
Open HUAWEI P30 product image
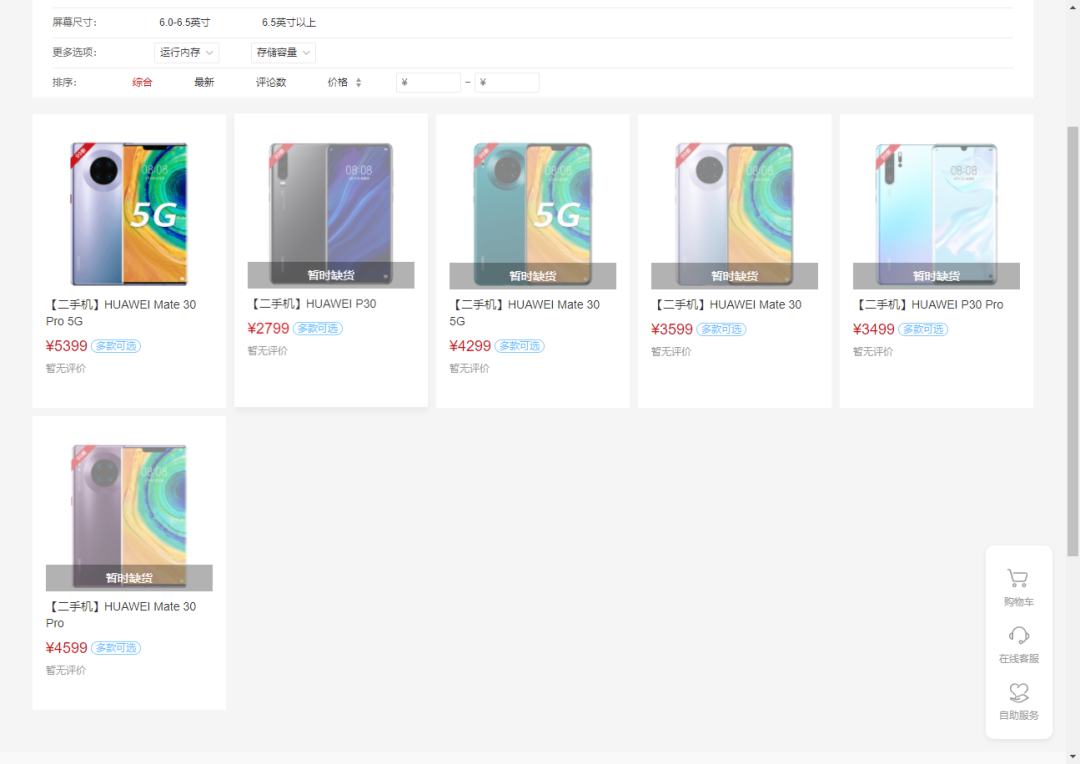pyautogui.click(x=331, y=214)
